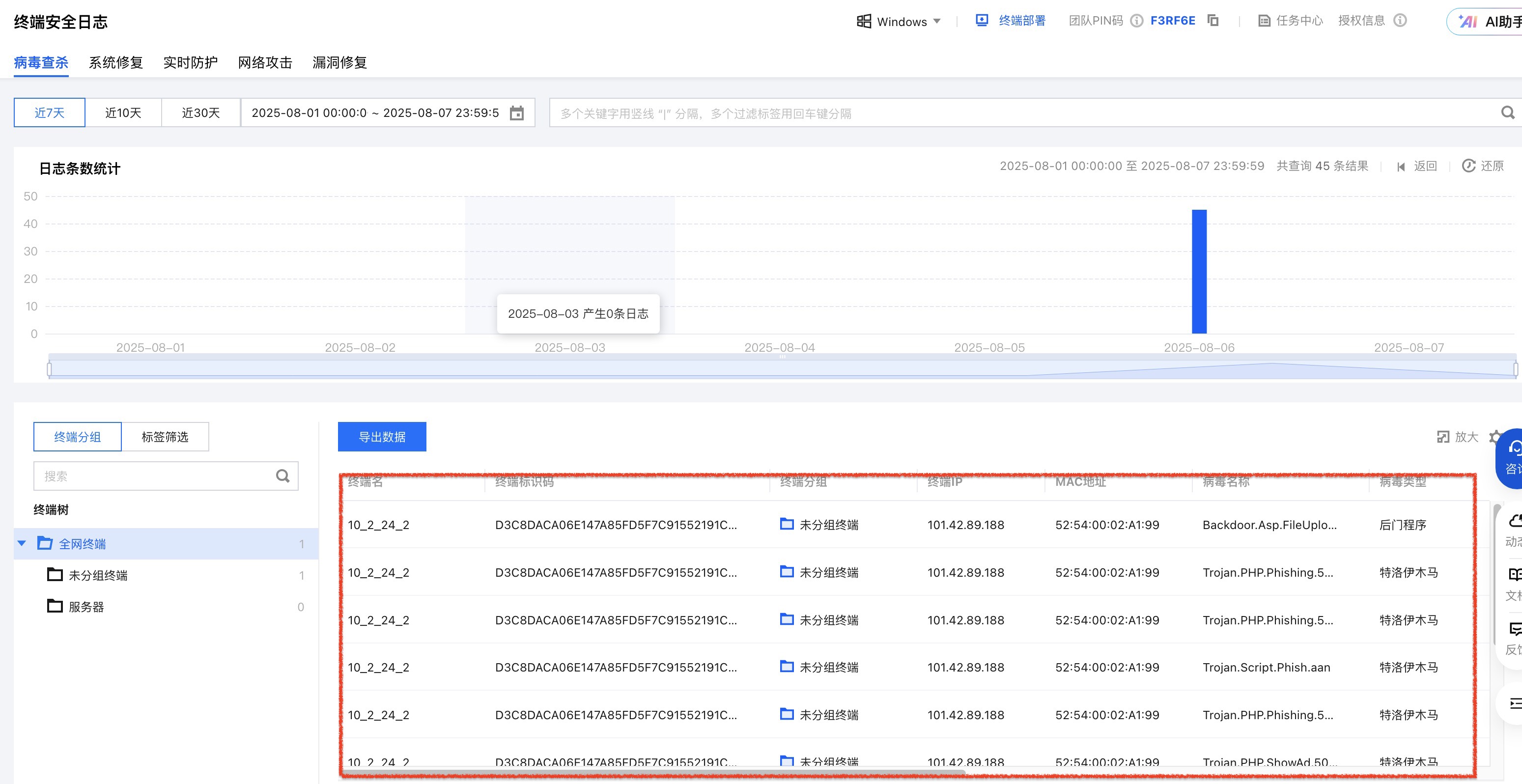Screen dimensions: 1522x784
Task: Click the calendar icon in date range
Action: (x=516, y=113)
